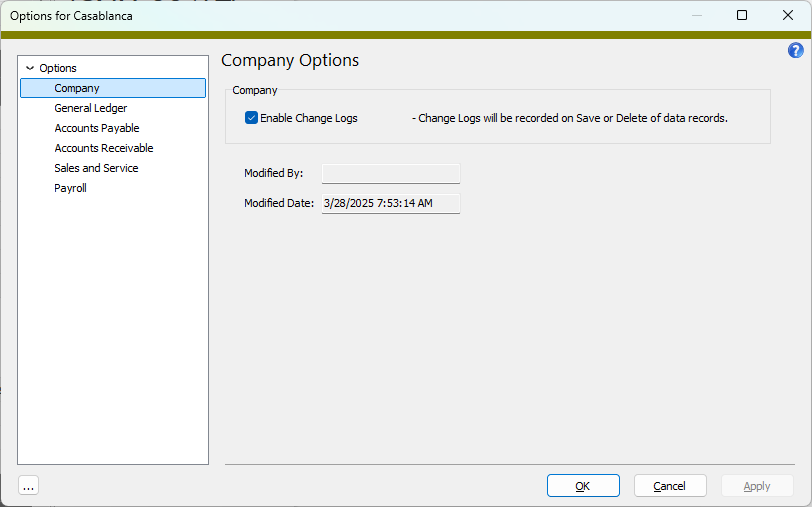Click the Cancel button

point(670,486)
